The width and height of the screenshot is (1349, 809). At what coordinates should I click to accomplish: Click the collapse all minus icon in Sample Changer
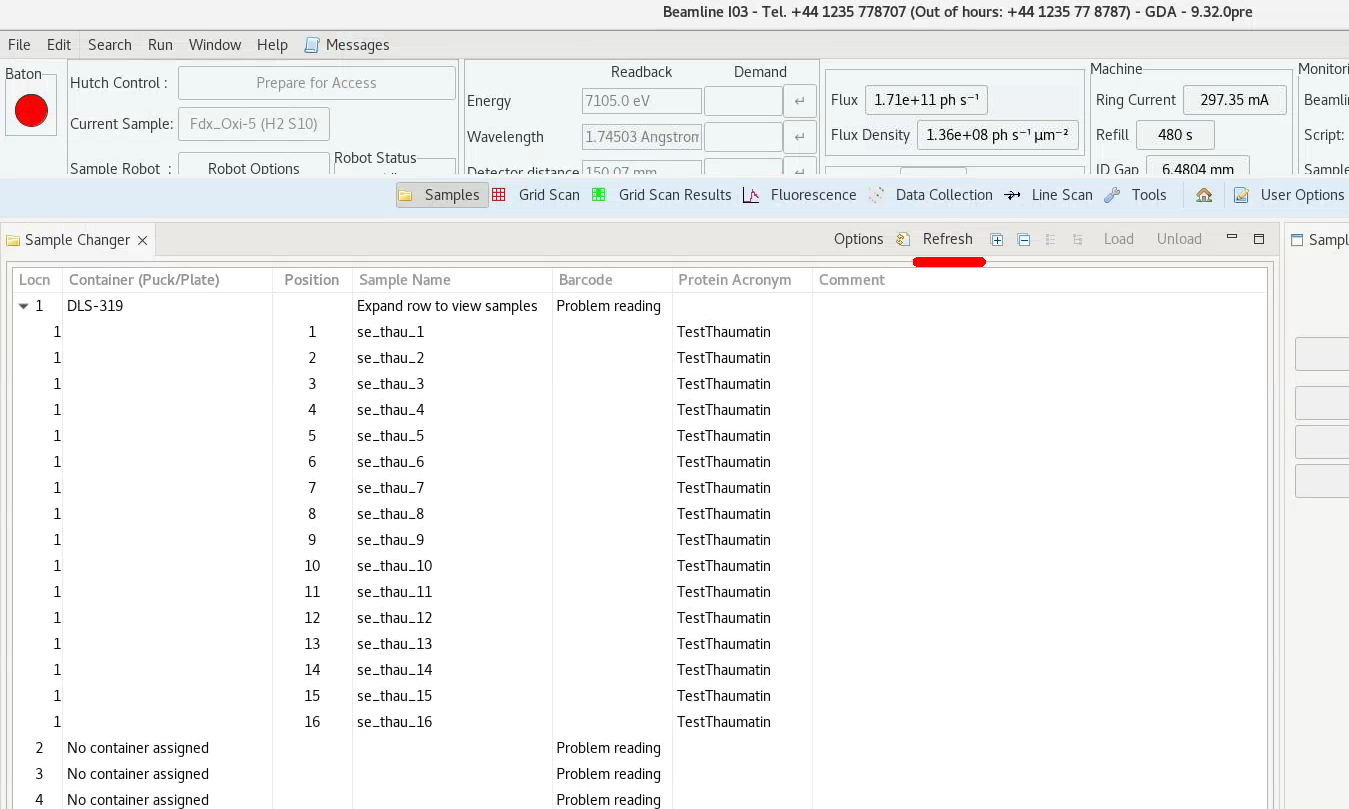click(1024, 239)
